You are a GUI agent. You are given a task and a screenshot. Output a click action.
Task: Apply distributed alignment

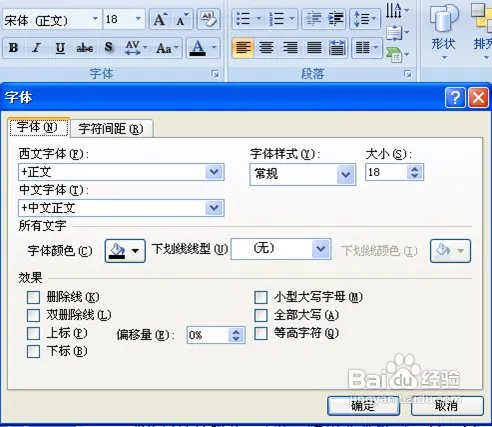pos(337,48)
